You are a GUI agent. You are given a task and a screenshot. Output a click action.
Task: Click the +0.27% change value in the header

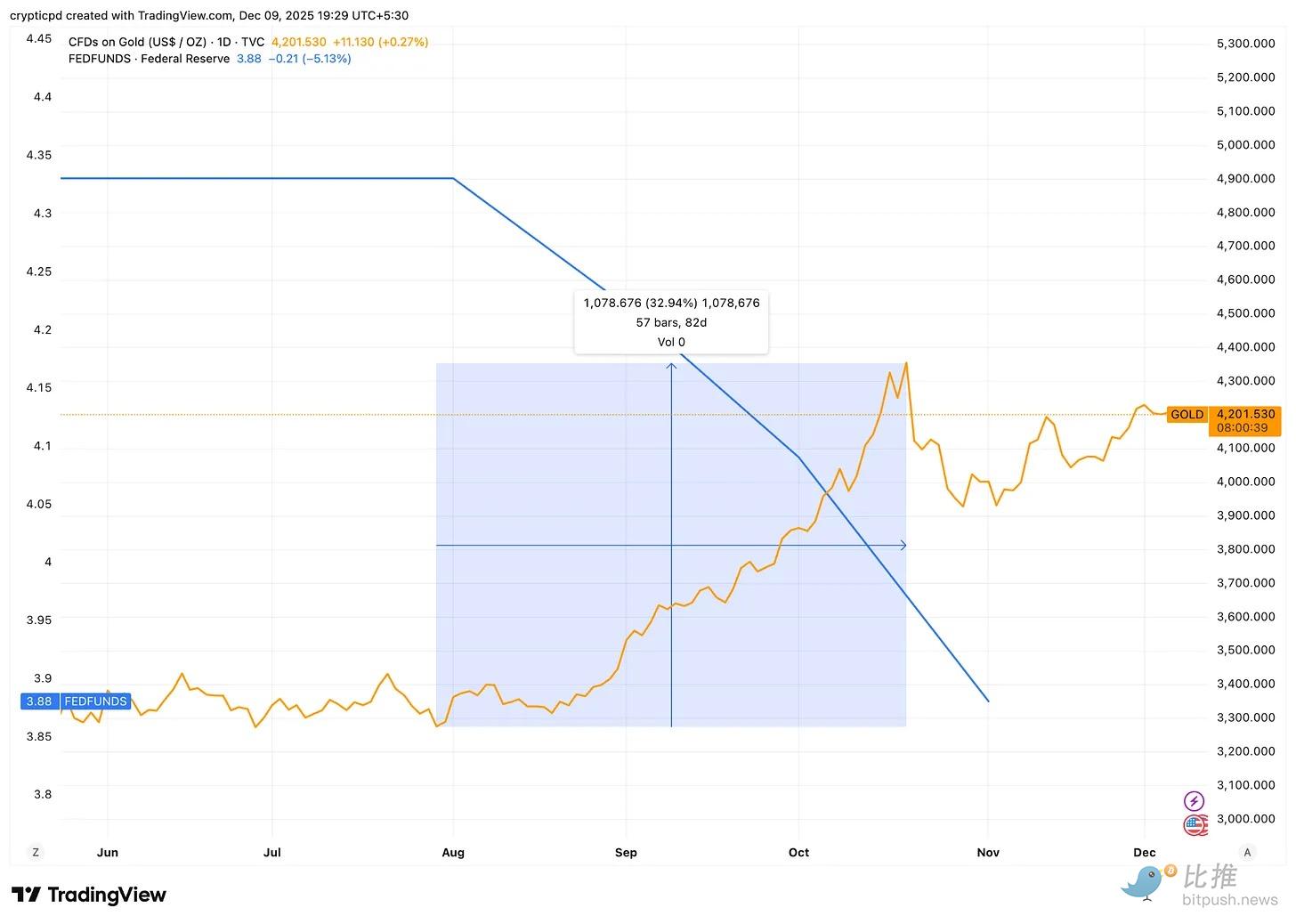click(x=402, y=42)
